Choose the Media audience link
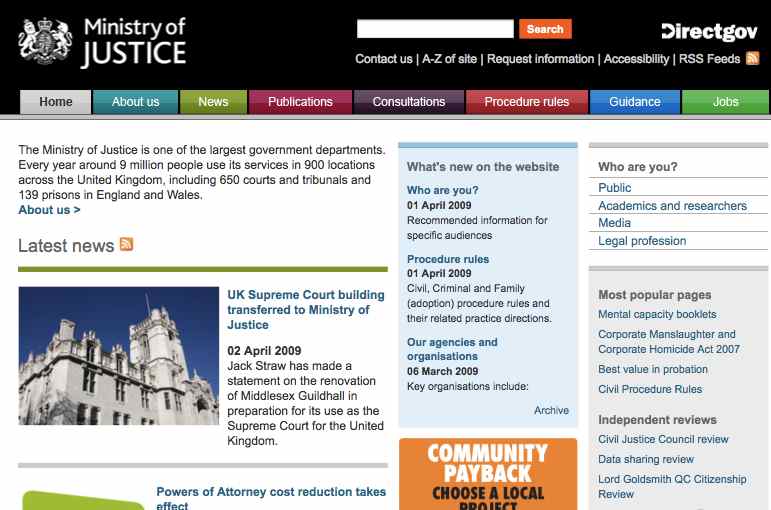 click(x=614, y=223)
